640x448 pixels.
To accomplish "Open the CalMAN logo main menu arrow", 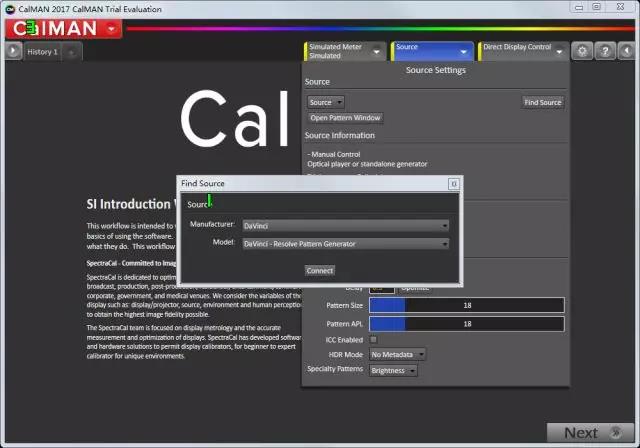I will click(111, 29).
